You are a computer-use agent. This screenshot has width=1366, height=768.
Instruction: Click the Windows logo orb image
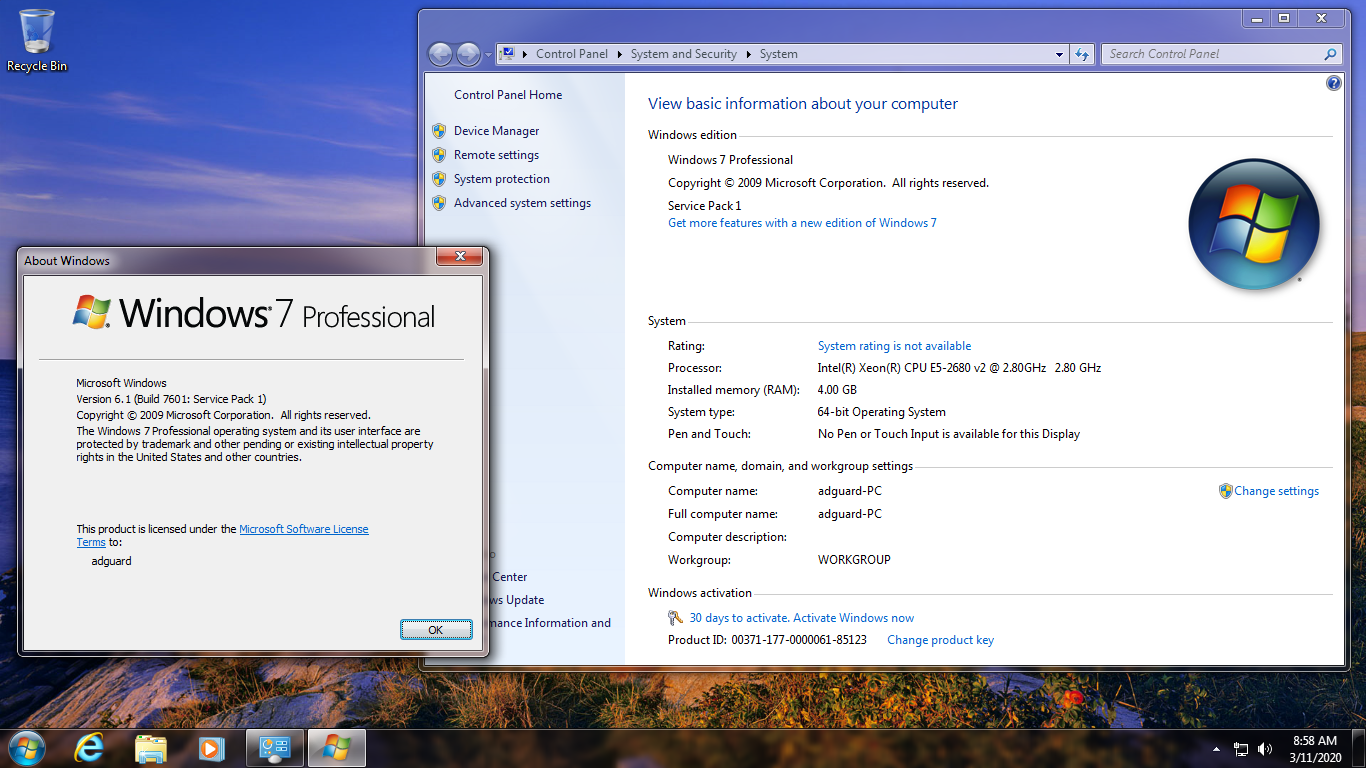[x=1254, y=224]
